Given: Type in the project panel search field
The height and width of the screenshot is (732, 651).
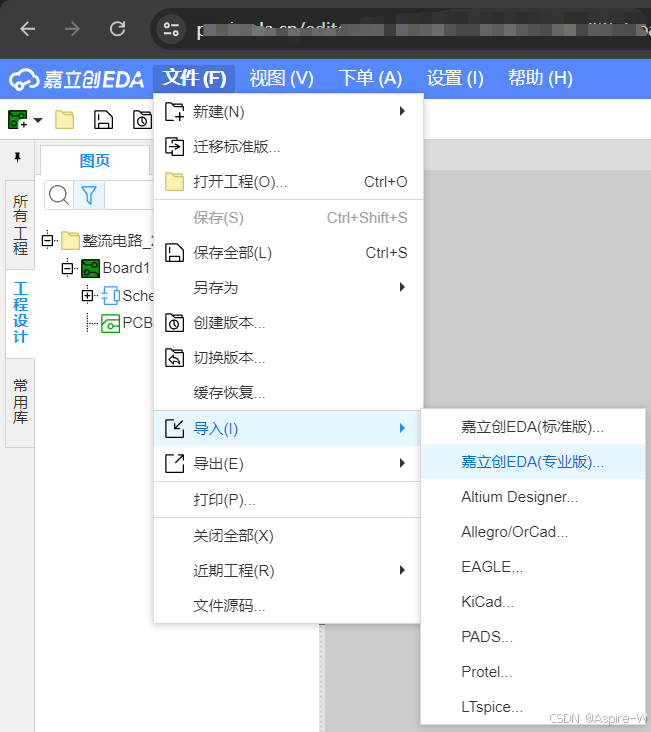Looking at the screenshot, I should (129, 195).
